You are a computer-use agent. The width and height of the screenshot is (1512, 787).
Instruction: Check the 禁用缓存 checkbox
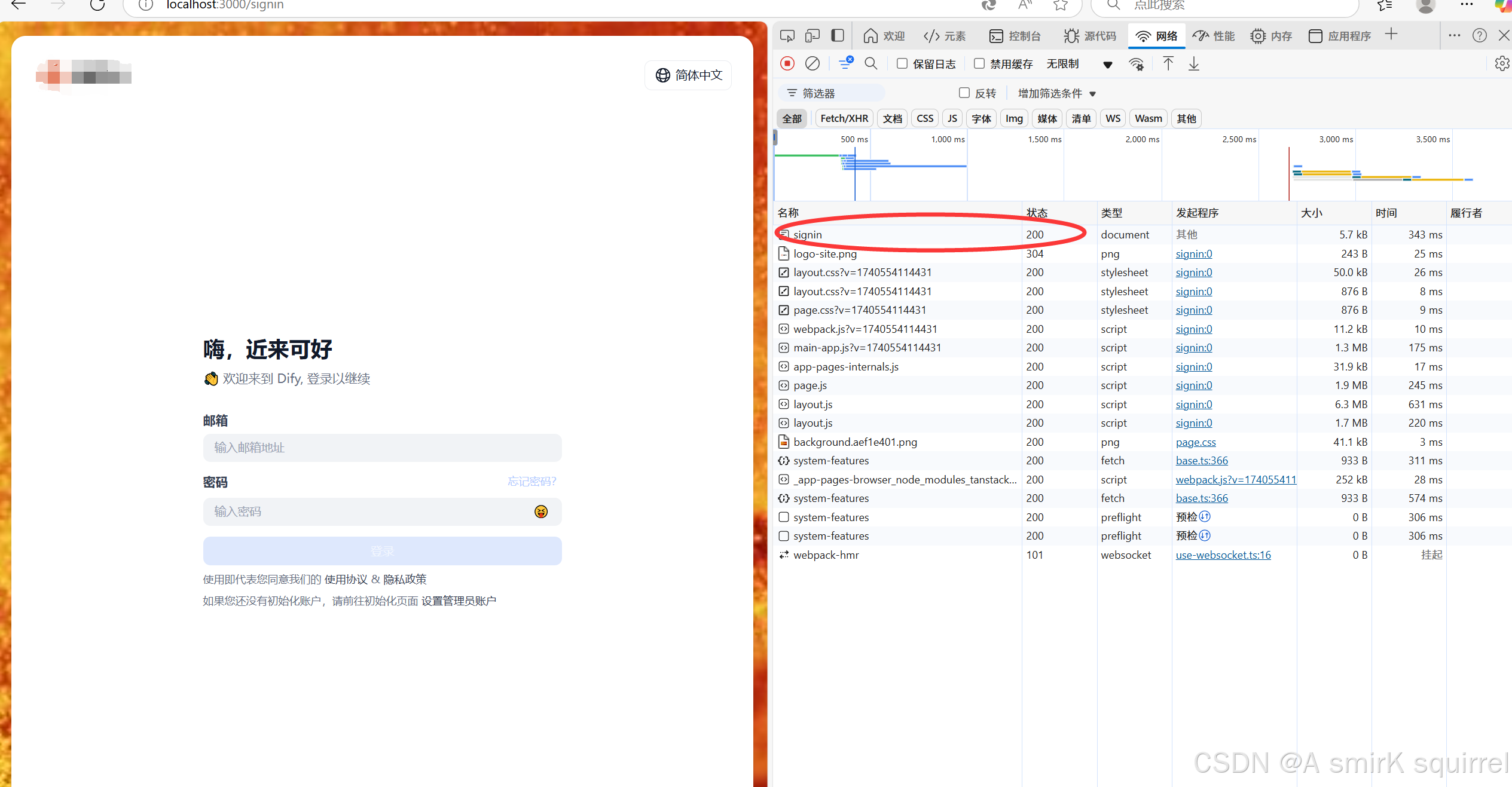pyautogui.click(x=979, y=63)
